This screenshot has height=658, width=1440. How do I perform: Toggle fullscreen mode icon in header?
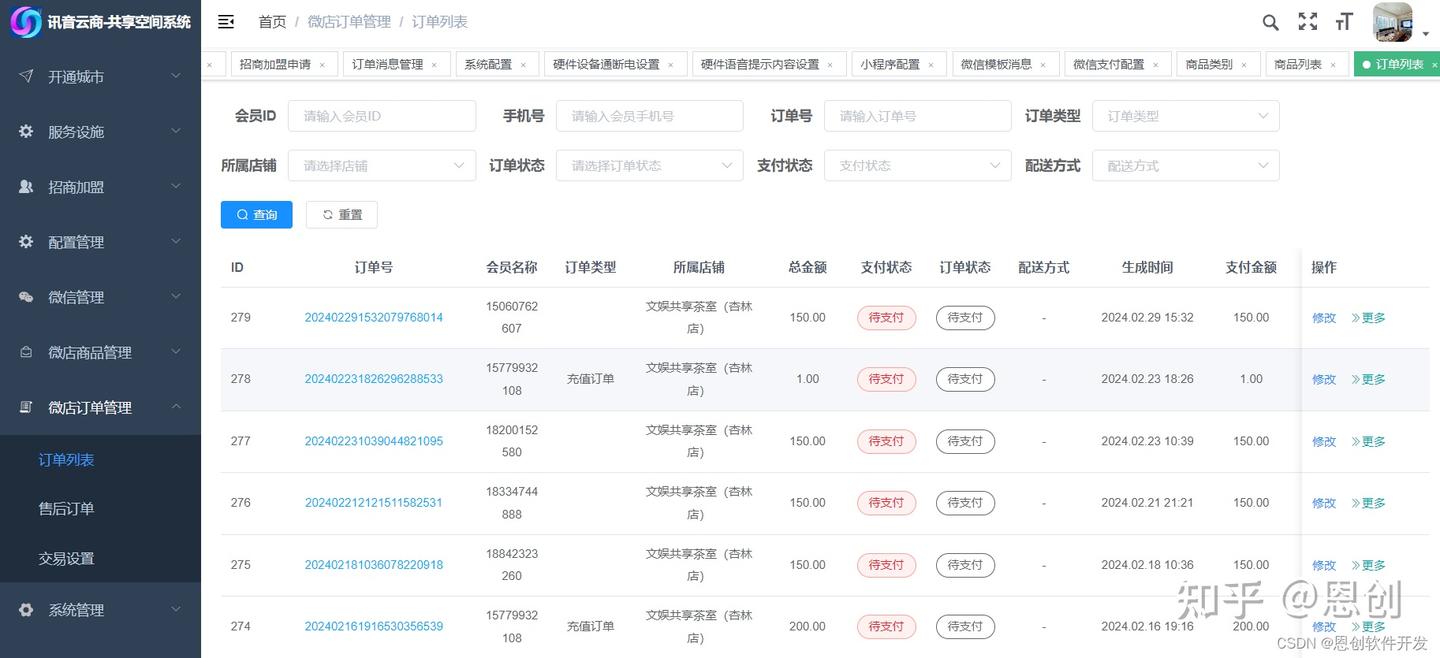coord(1307,22)
